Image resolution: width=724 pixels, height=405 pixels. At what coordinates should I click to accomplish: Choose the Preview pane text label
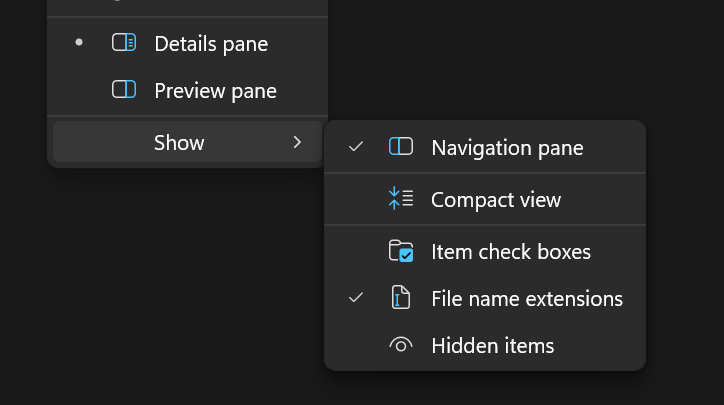click(215, 90)
